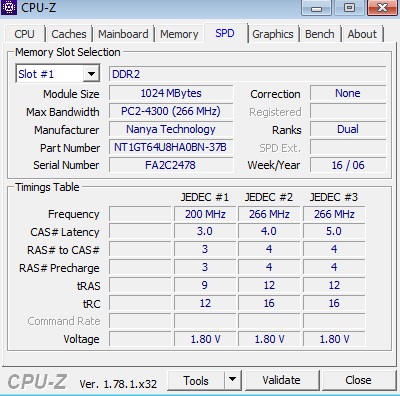The width and height of the screenshot is (400, 396).
Task: Click the tRAS value 9
Action: click(205, 285)
